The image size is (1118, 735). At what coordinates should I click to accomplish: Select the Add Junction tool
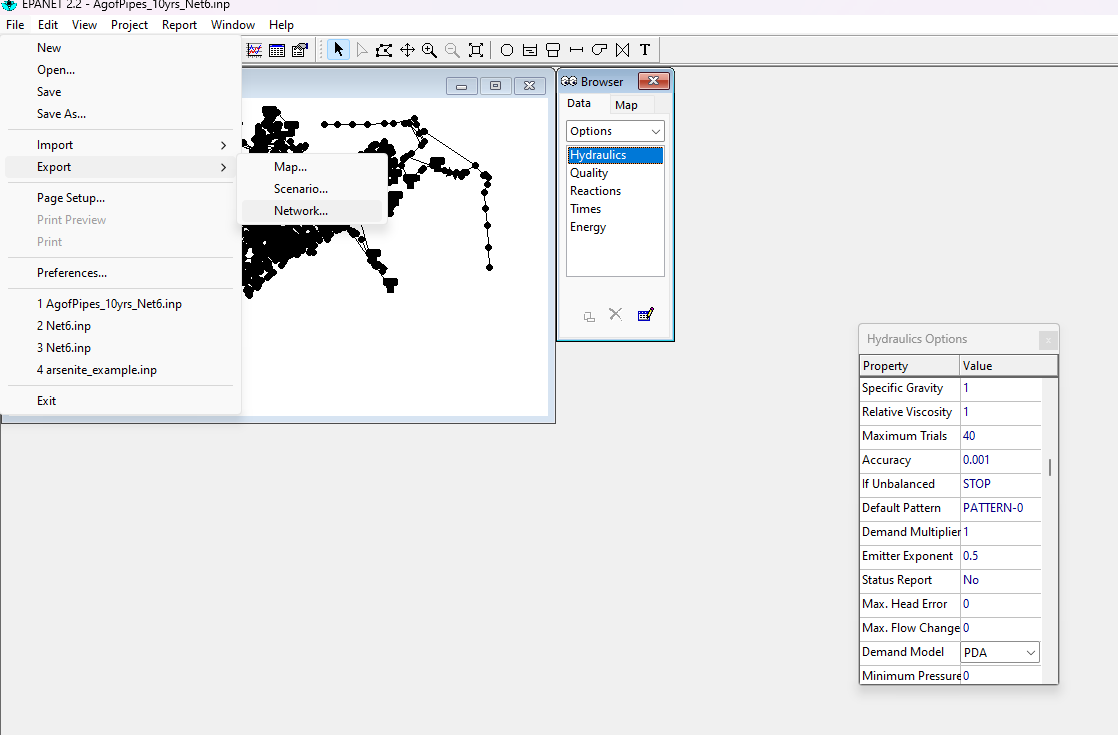[x=506, y=50]
